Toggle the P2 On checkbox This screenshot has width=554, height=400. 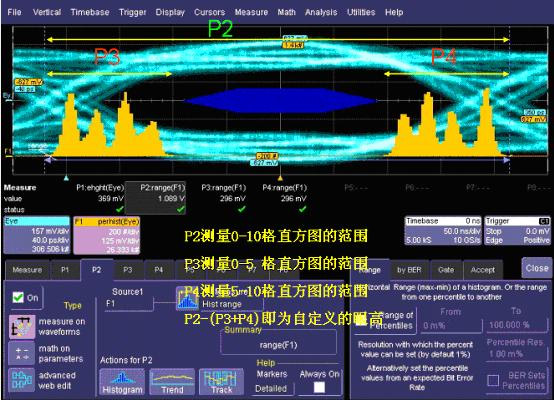tap(18, 298)
